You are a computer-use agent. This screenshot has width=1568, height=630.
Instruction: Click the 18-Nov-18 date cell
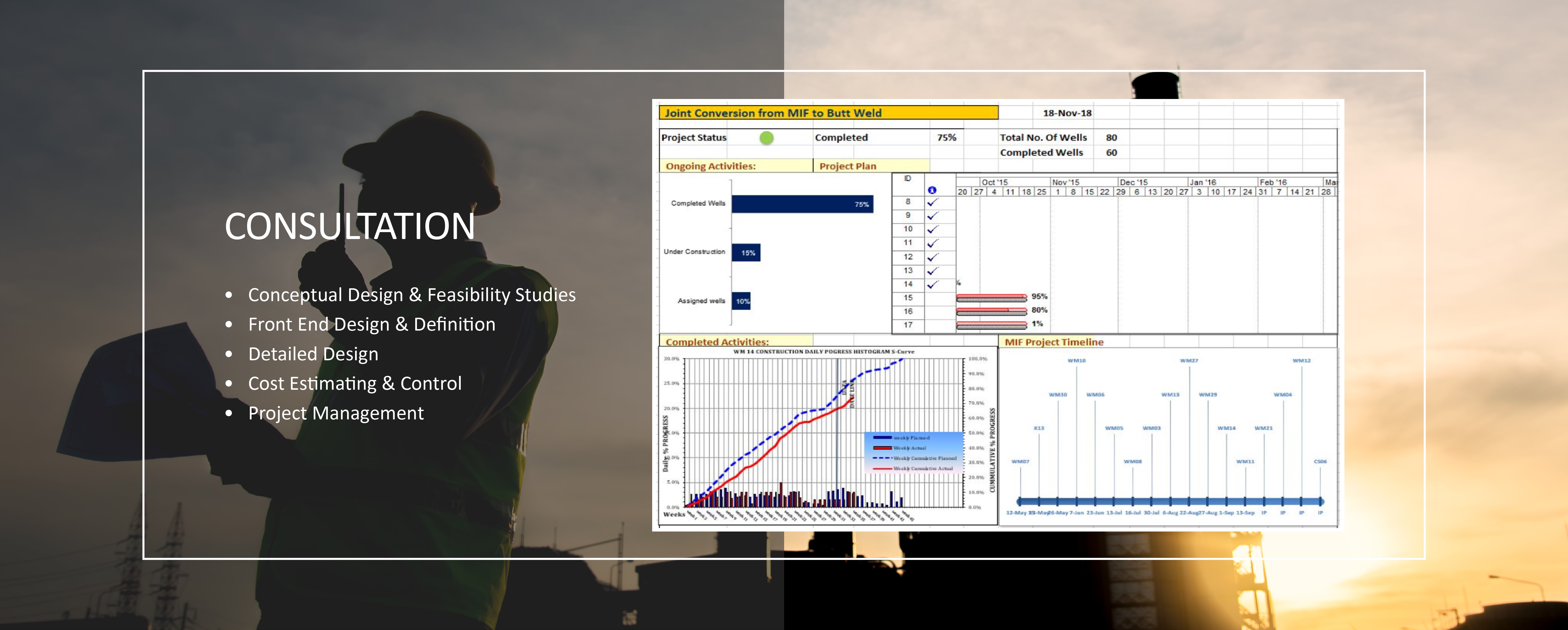pos(1067,113)
